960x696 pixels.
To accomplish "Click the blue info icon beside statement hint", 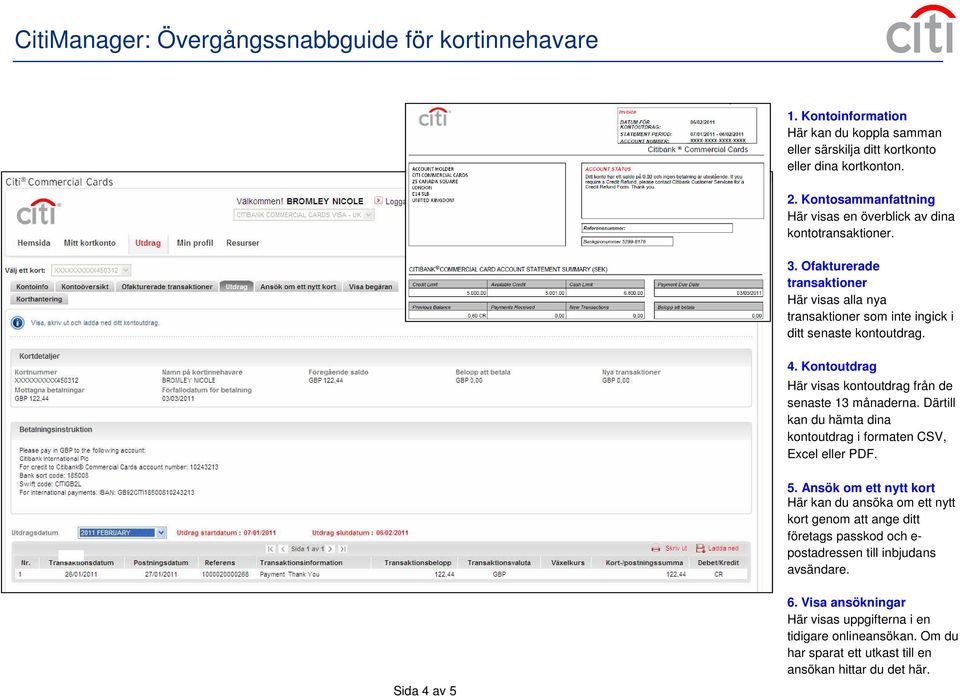I will coord(18,323).
